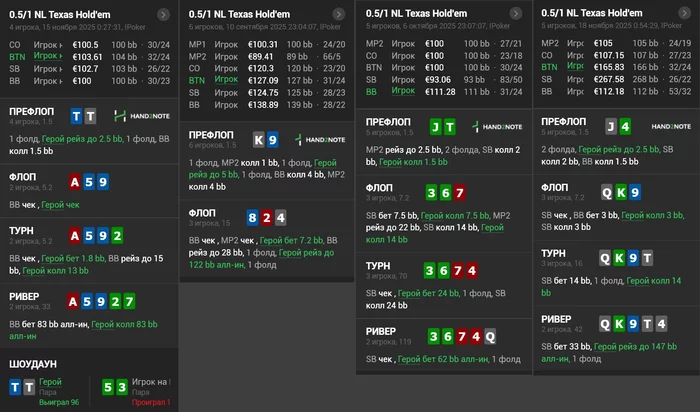Open BB Игрок link with €111.28 stack
Viewport: 700px width, 412px height.
pyautogui.click(x=403, y=91)
